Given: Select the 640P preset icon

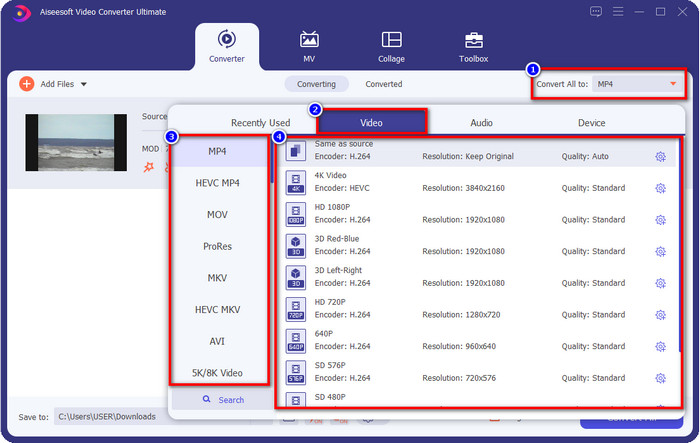Looking at the screenshot, I should (296, 341).
